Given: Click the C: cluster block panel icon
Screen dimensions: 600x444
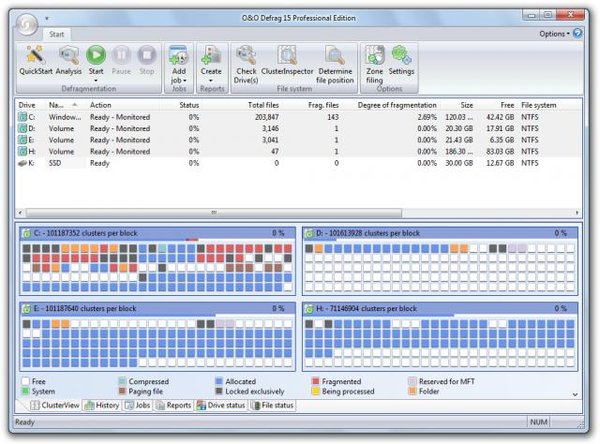Looking at the screenshot, I should (x=26, y=233).
